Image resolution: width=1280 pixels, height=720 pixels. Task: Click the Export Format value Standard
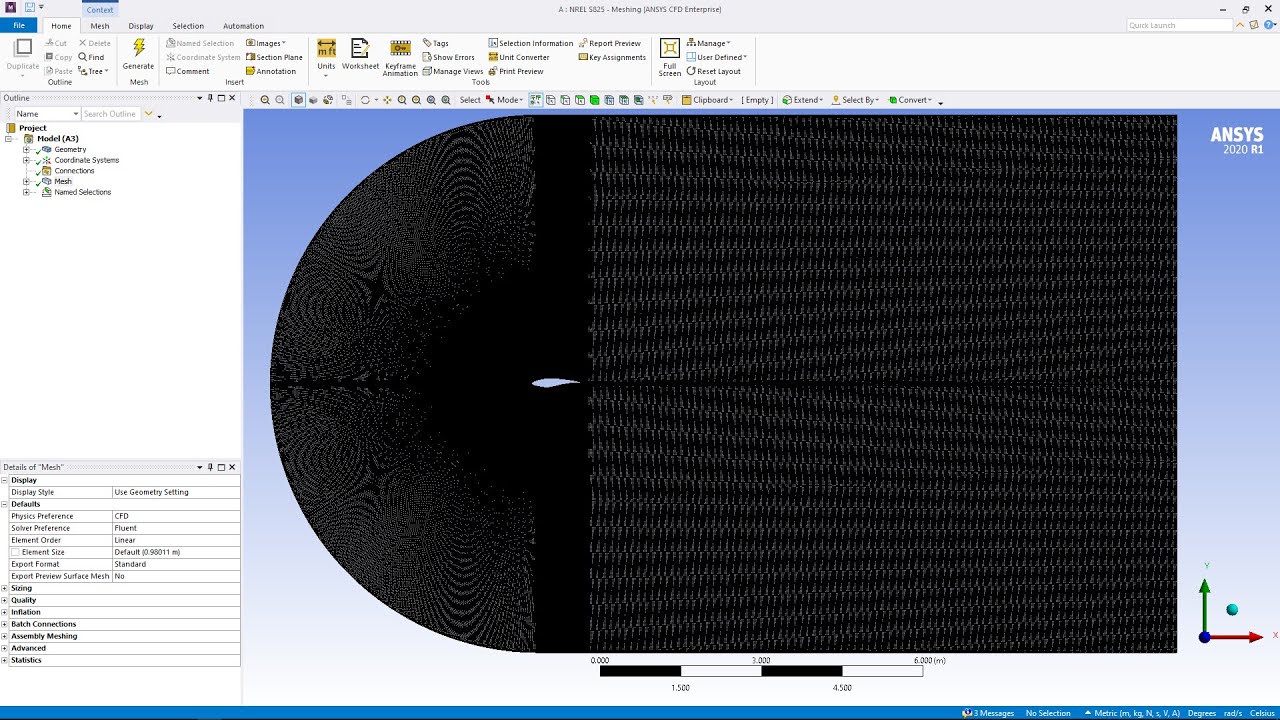coord(176,564)
